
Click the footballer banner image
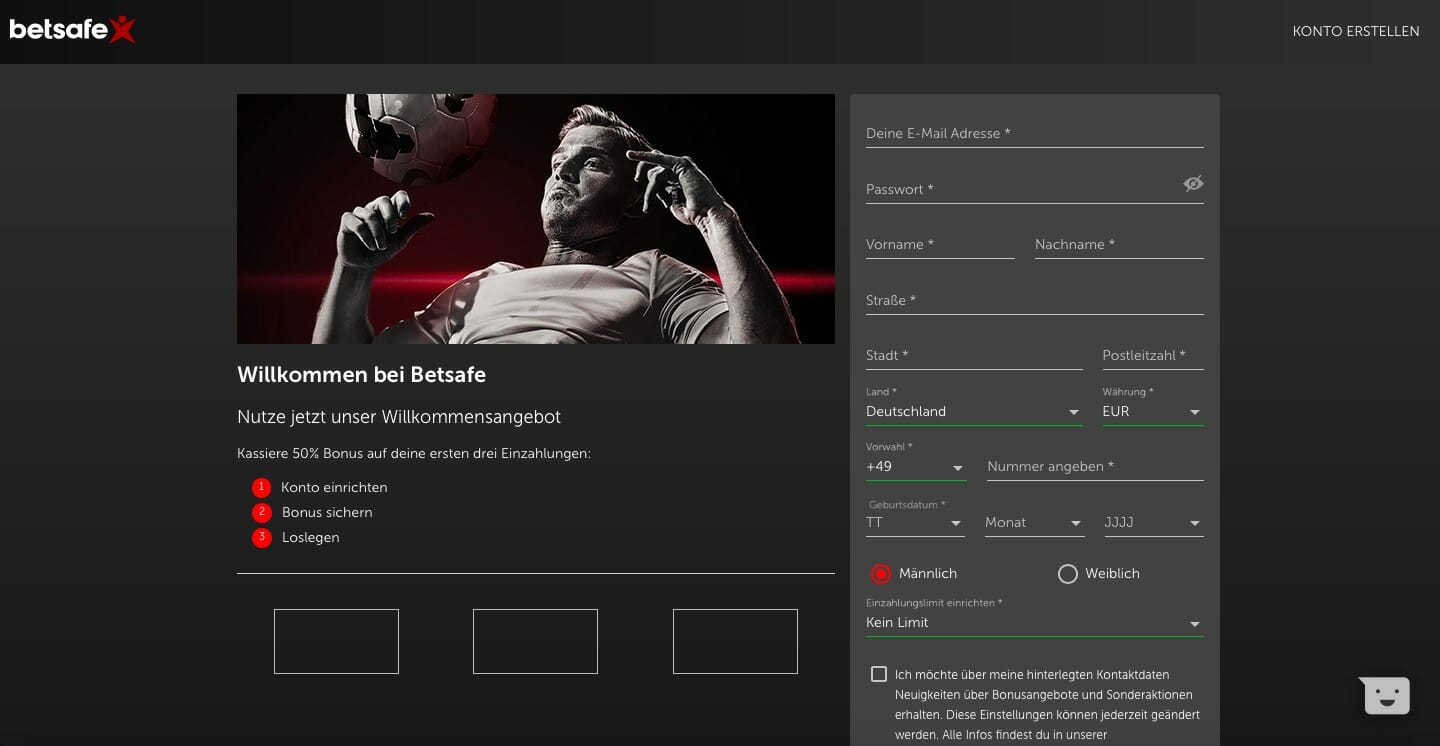click(x=536, y=219)
